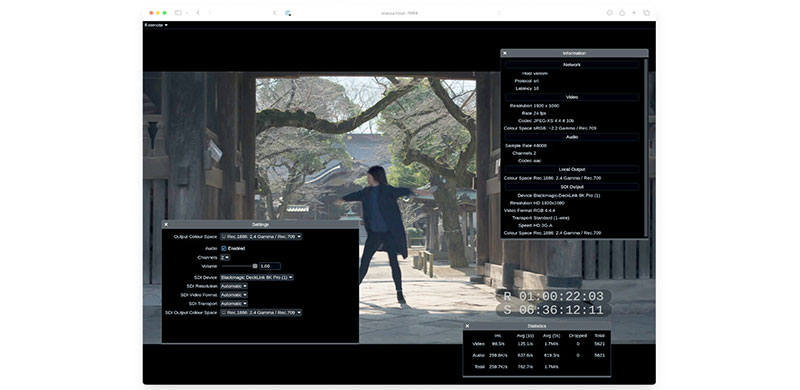Toggle the browser sidebar icon

(x=178, y=13)
